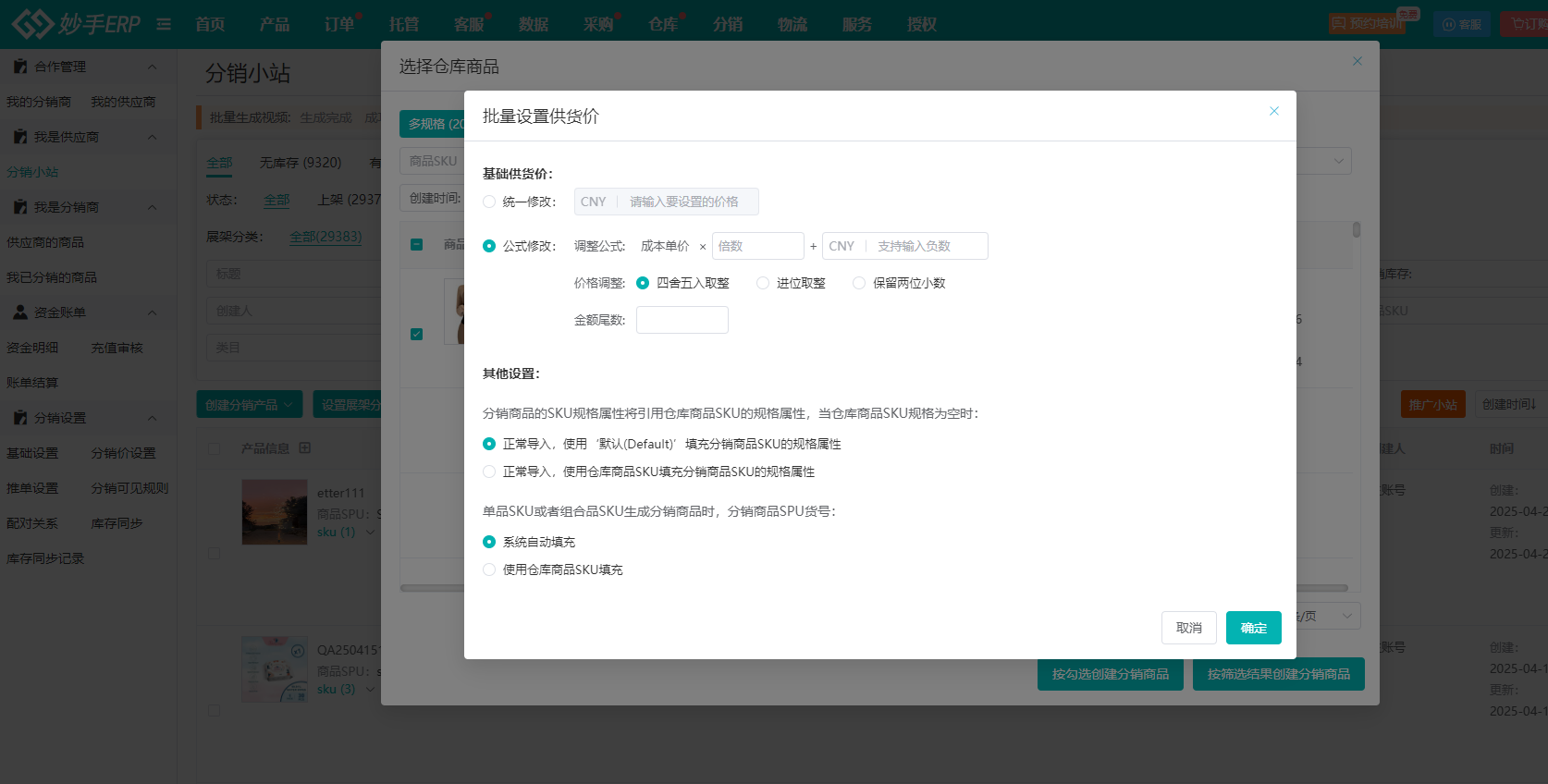Select the 多规格 tab in warehouse dialog
The width and height of the screenshot is (1548, 784).
[432, 124]
